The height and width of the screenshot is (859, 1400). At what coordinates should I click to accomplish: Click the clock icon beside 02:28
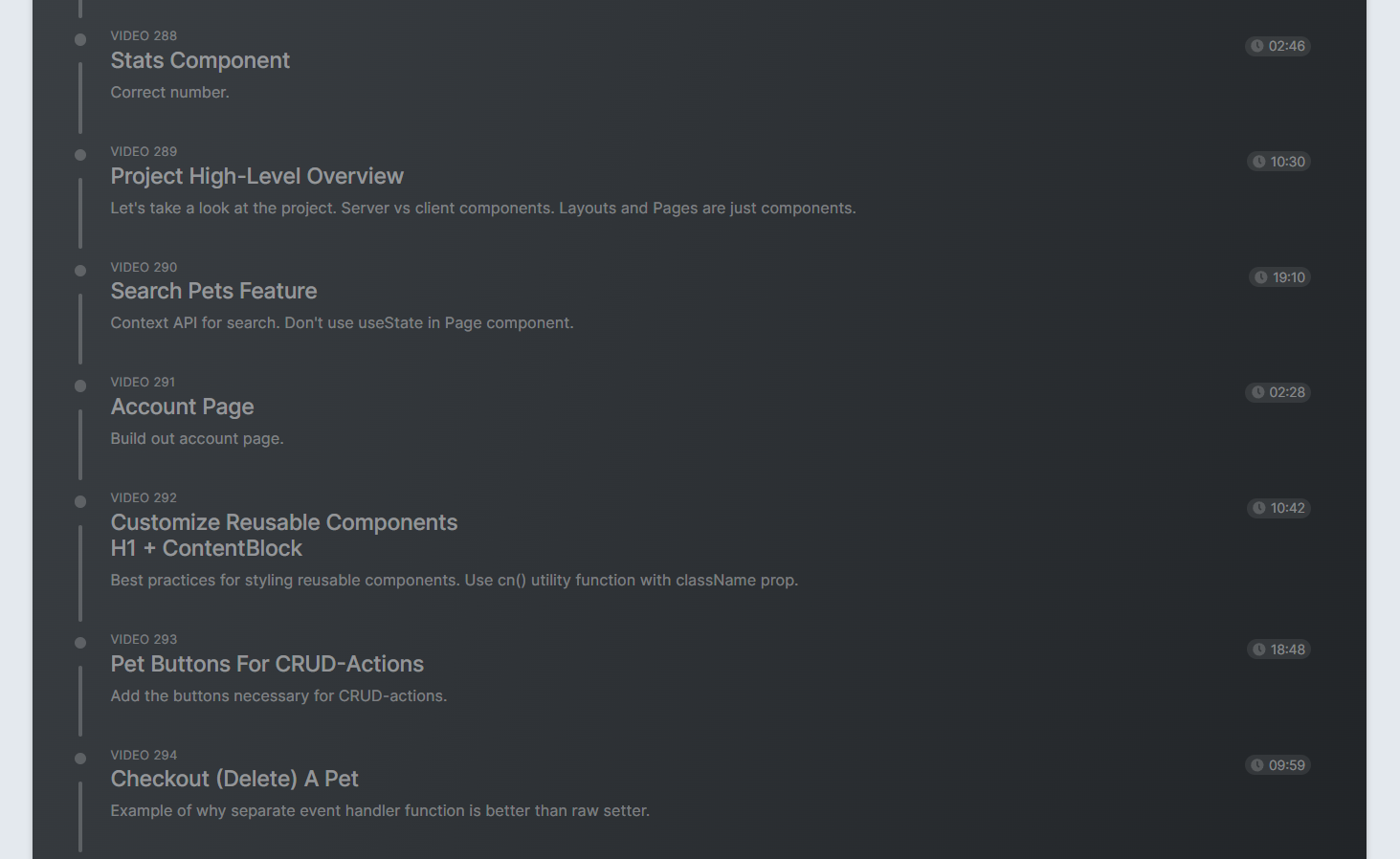(1258, 392)
